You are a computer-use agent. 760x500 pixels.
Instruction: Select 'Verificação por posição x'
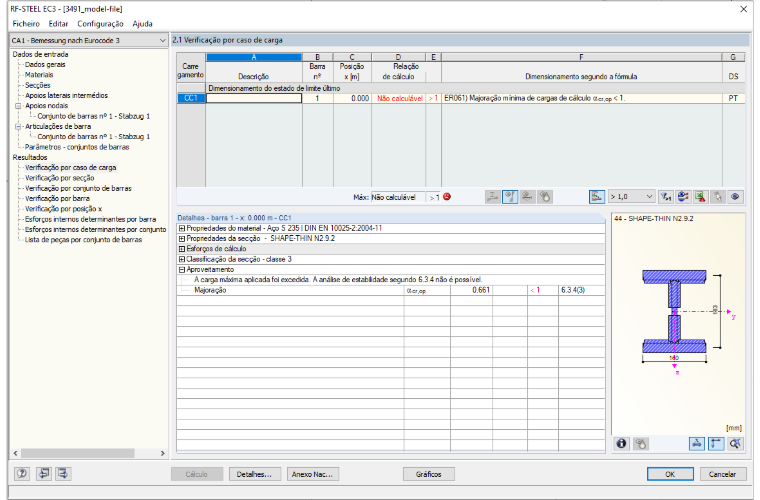63,209
